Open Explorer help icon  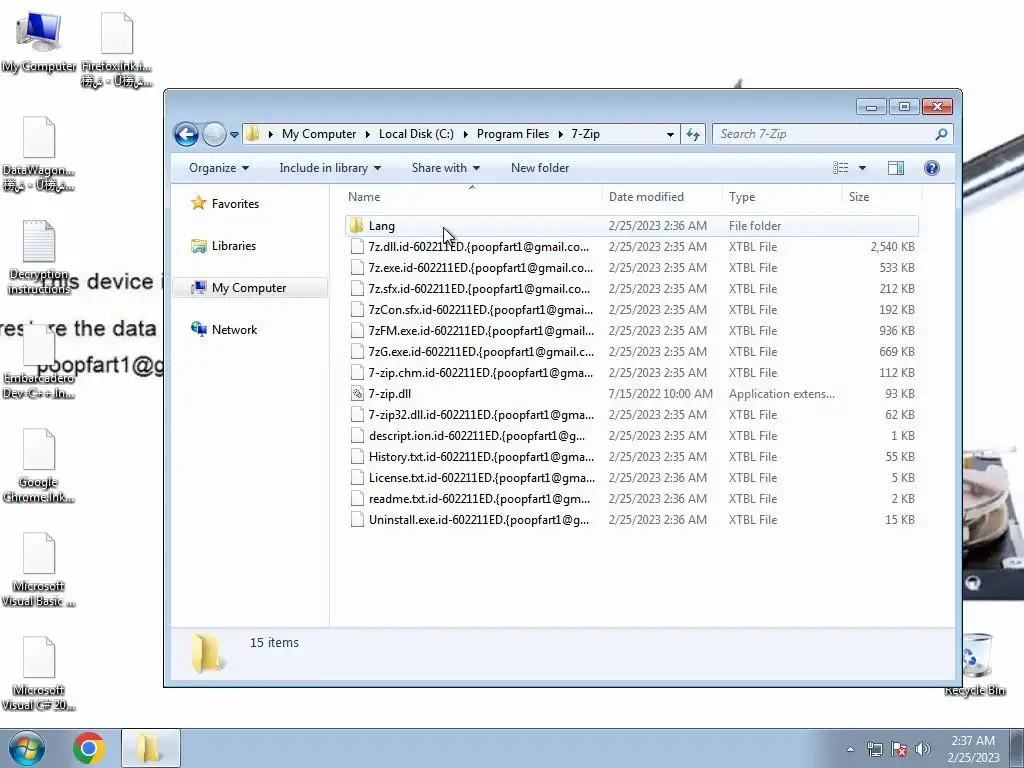[932, 168]
